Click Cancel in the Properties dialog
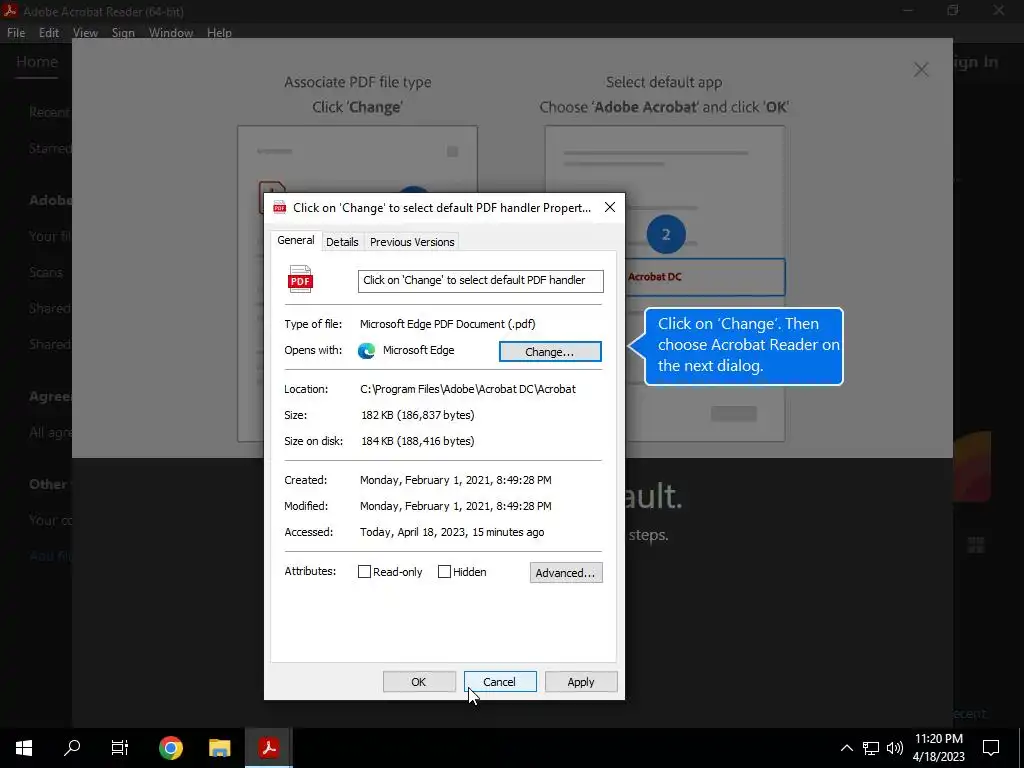 coord(500,682)
